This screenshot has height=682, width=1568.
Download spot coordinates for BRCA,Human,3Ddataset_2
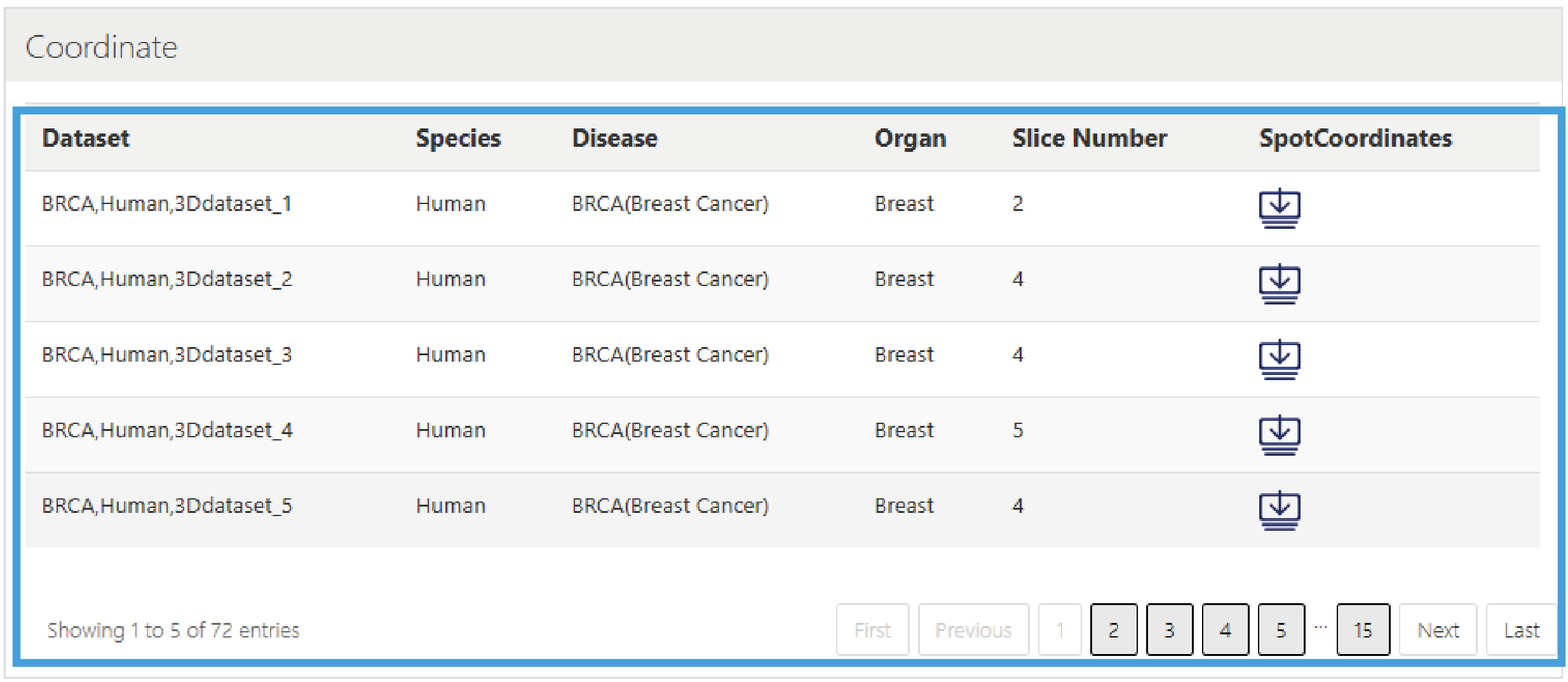tap(1279, 282)
